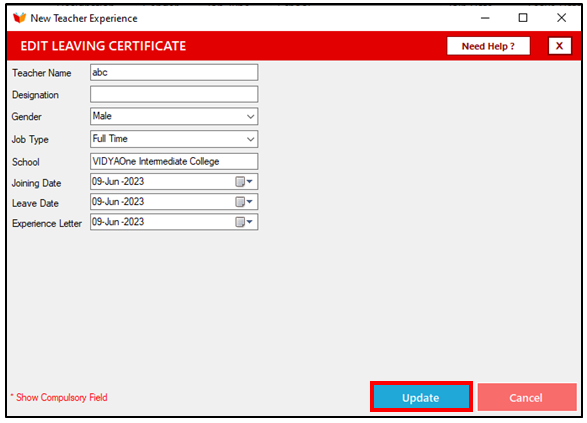
Task: Maximize the New Teacher Experience window
Action: pyautogui.click(x=523, y=18)
